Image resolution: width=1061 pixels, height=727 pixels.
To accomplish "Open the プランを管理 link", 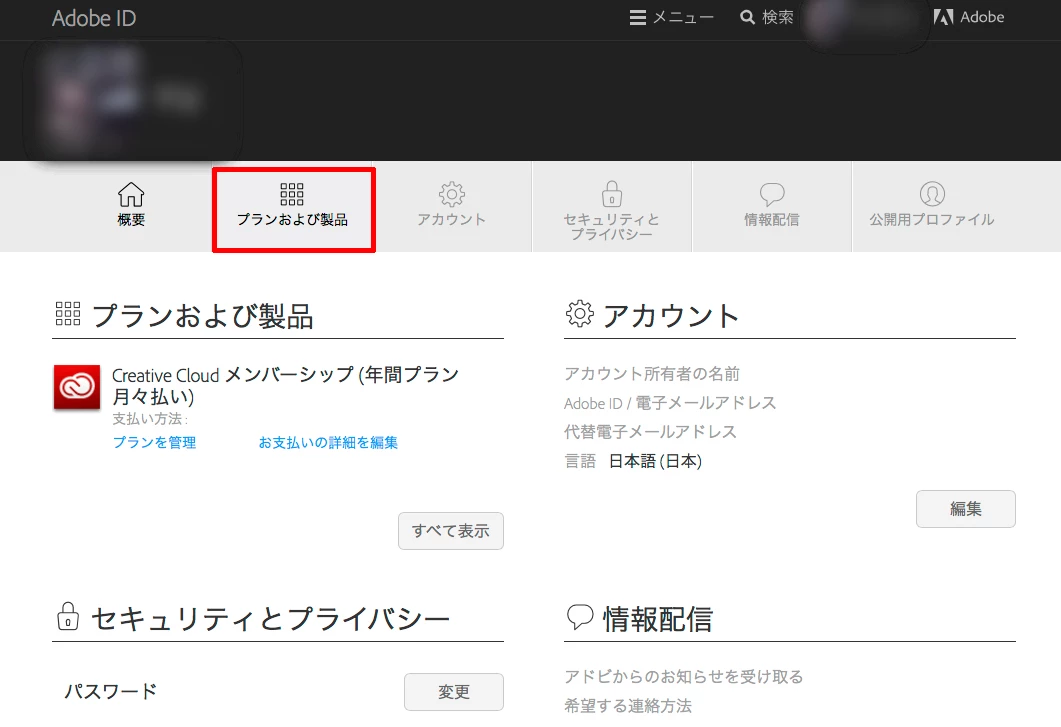I will pos(154,442).
